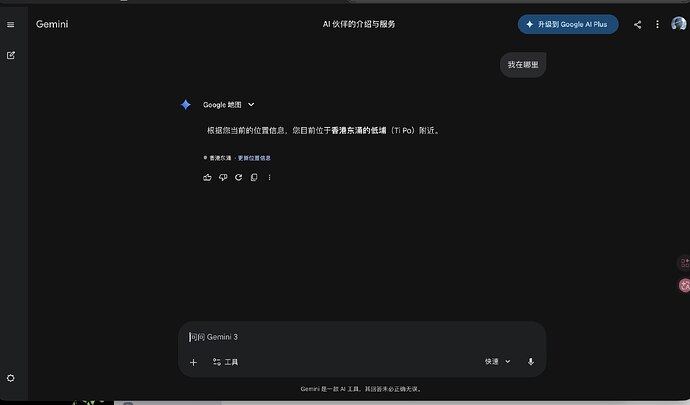Click 更新位置信息 link

(x=254, y=158)
